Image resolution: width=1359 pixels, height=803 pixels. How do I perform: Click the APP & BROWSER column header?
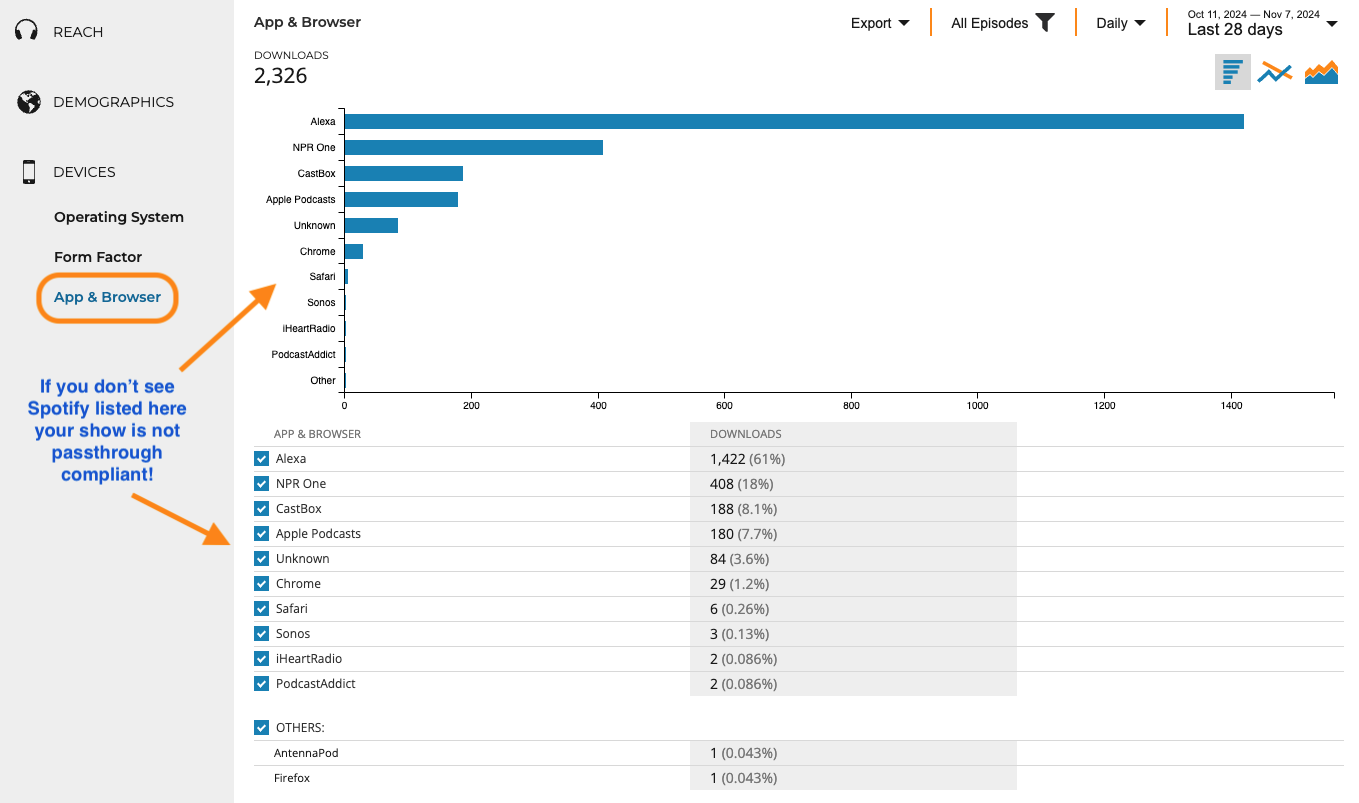click(317, 434)
